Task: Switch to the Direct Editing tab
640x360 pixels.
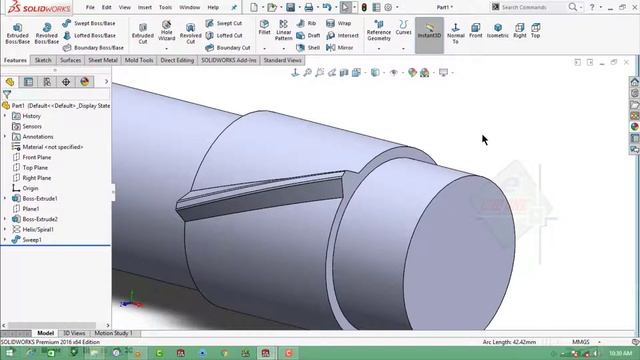Action: tap(177, 60)
